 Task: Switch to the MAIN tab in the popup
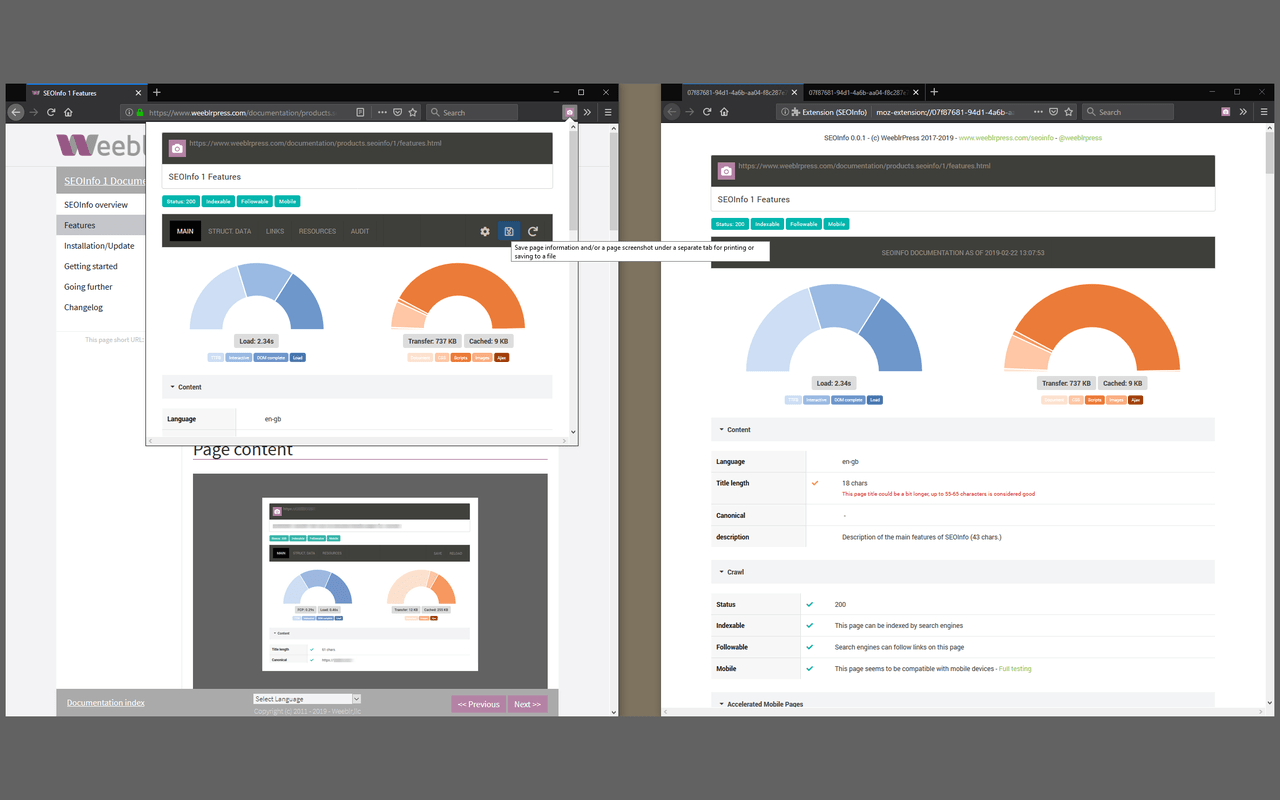pos(185,231)
